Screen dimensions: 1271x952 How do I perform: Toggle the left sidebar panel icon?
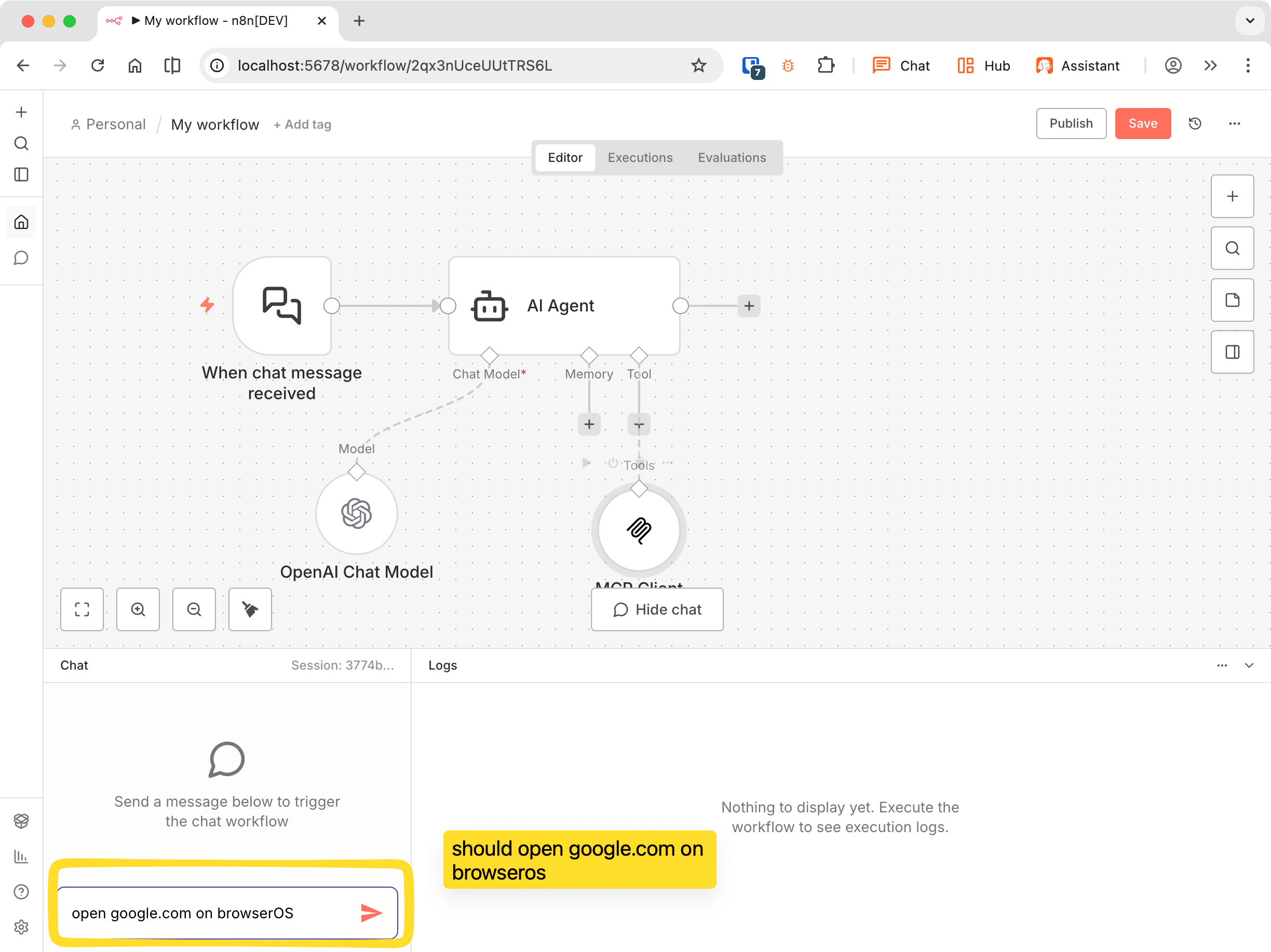[x=21, y=174]
